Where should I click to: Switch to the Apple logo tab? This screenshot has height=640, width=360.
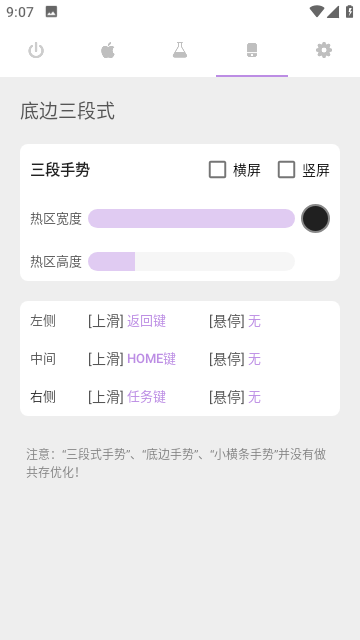(108, 51)
